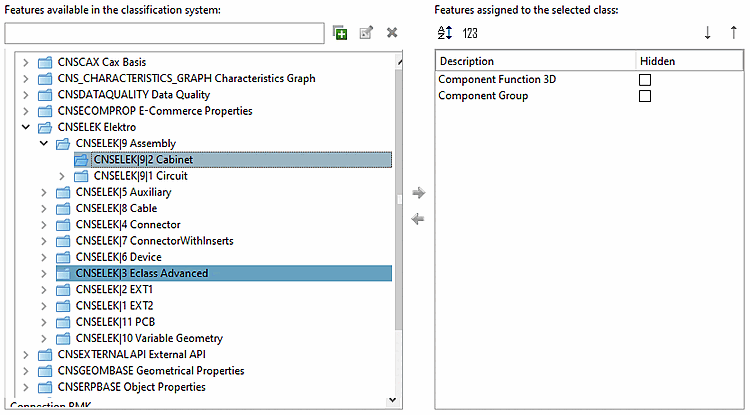This screenshot has width=750, height=415.
Task: Move selected feature down with arrow
Action: (x=708, y=33)
